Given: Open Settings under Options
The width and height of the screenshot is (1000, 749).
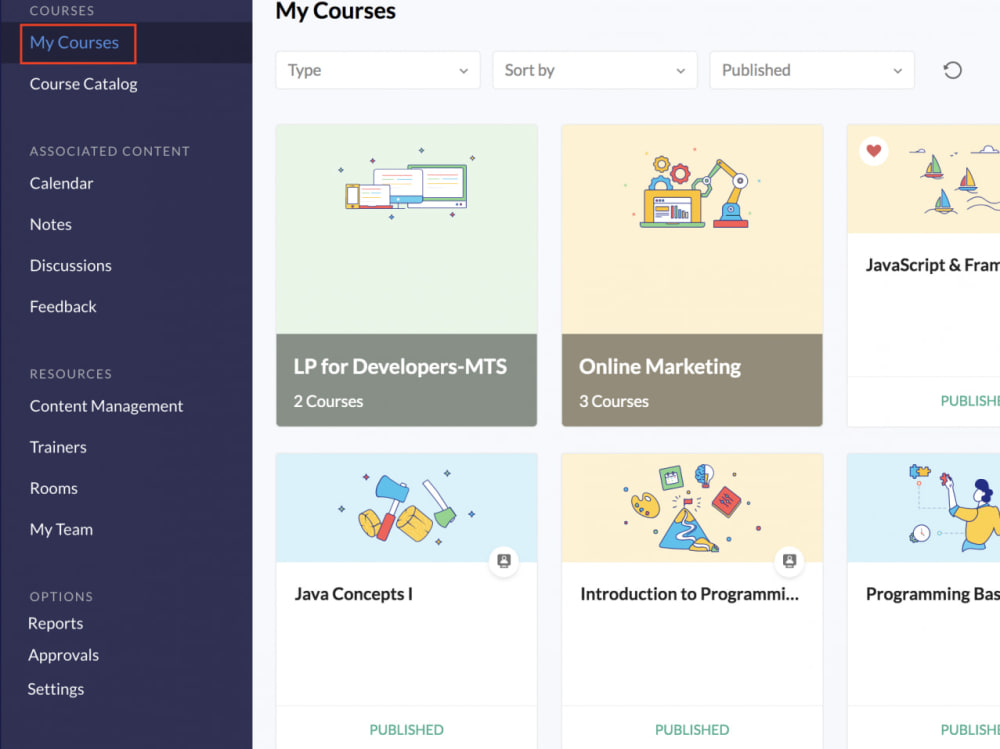Looking at the screenshot, I should pyautogui.click(x=55, y=689).
